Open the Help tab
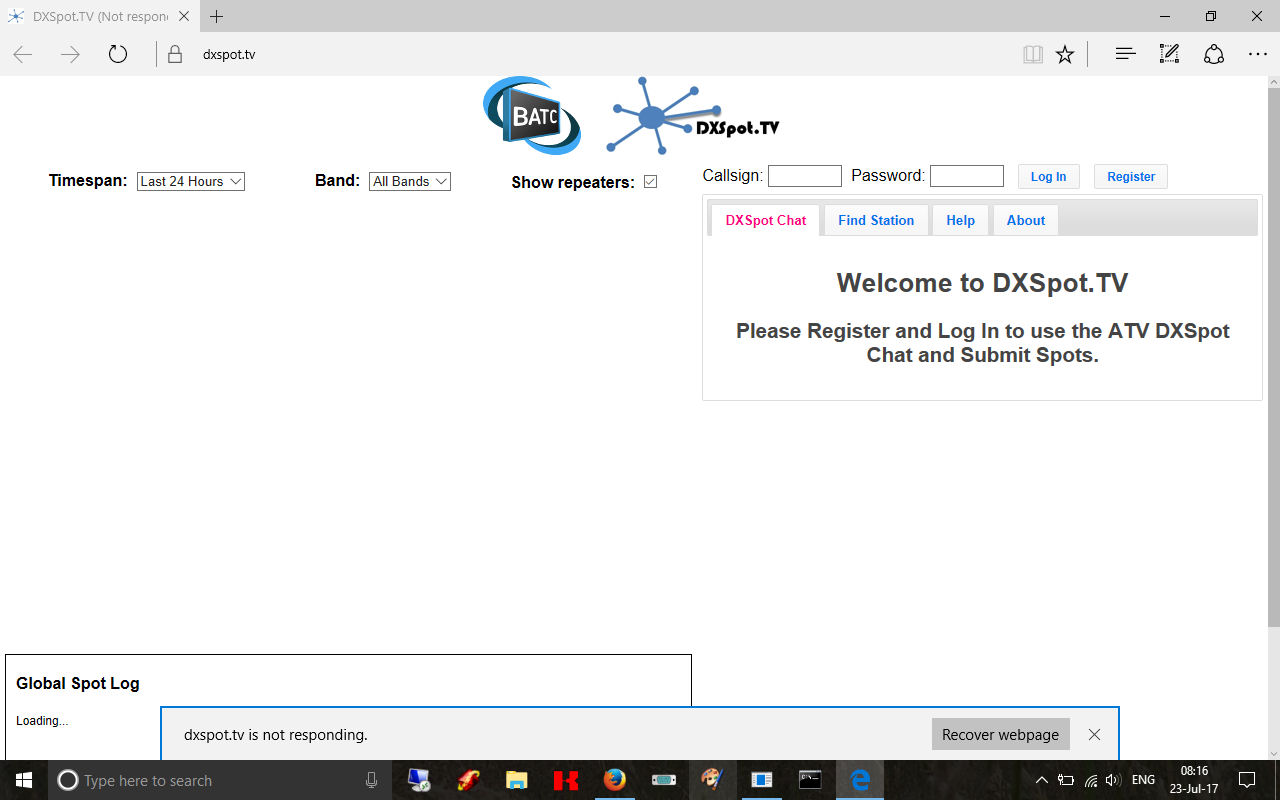The width and height of the screenshot is (1280, 800). [960, 220]
